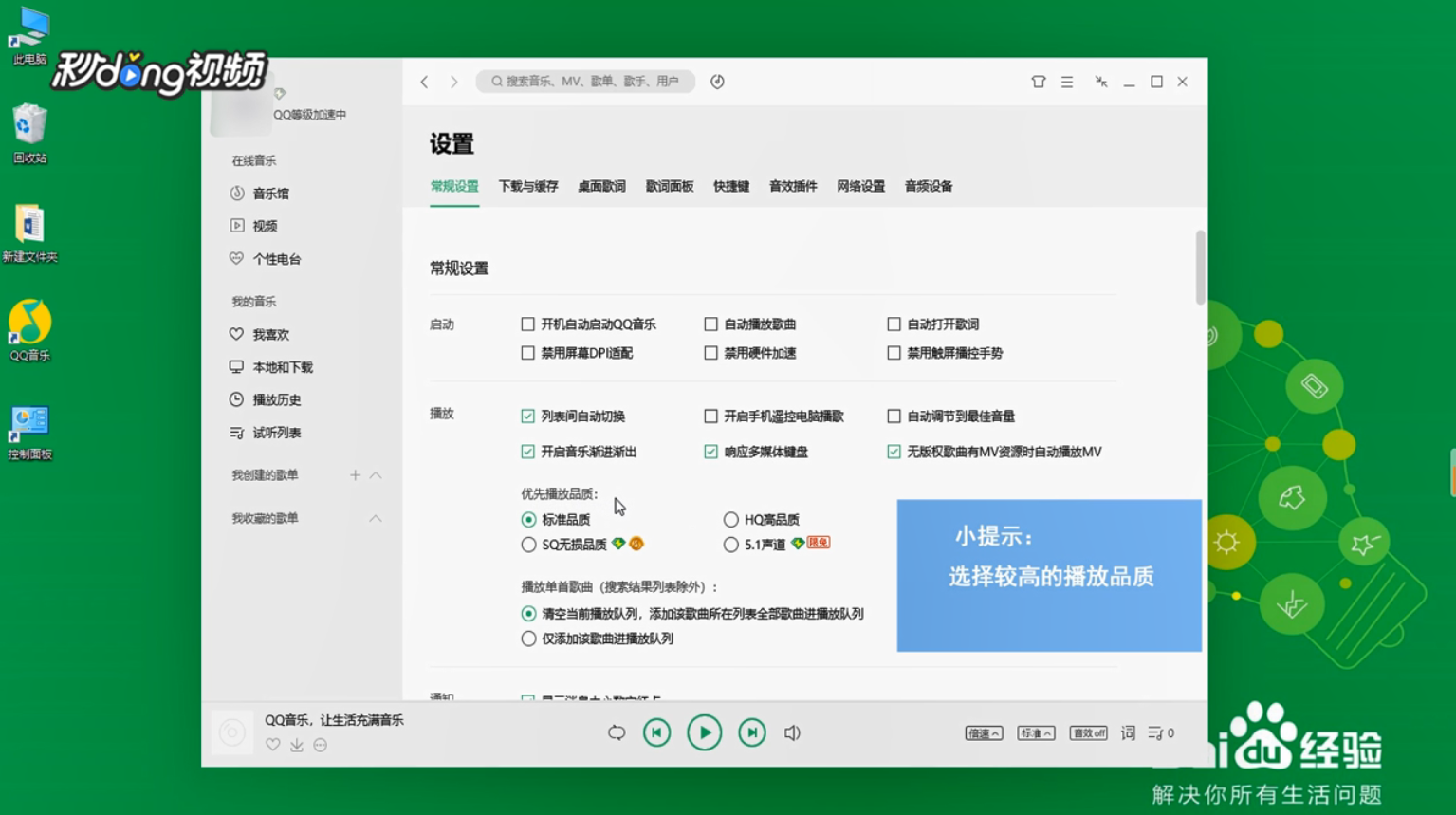Uncheck 列表间自动切换 checkbox

[x=527, y=417]
